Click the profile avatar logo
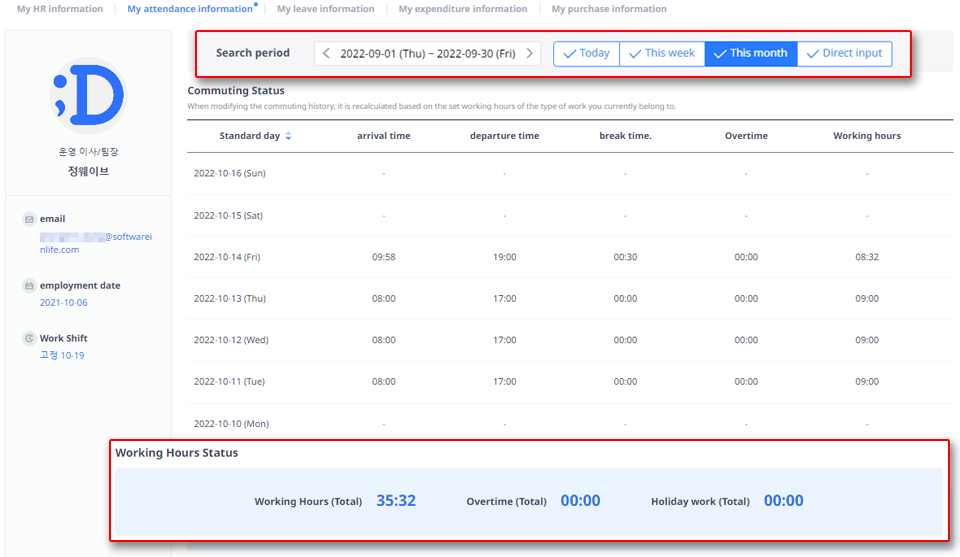The height and width of the screenshot is (557, 960). [88, 97]
